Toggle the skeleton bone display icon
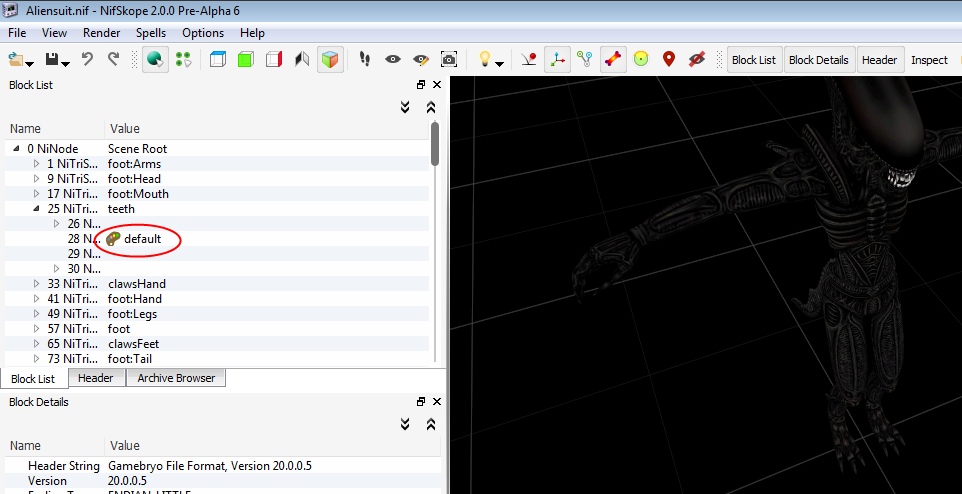Viewport: 962px width, 494px height. tap(613, 60)
